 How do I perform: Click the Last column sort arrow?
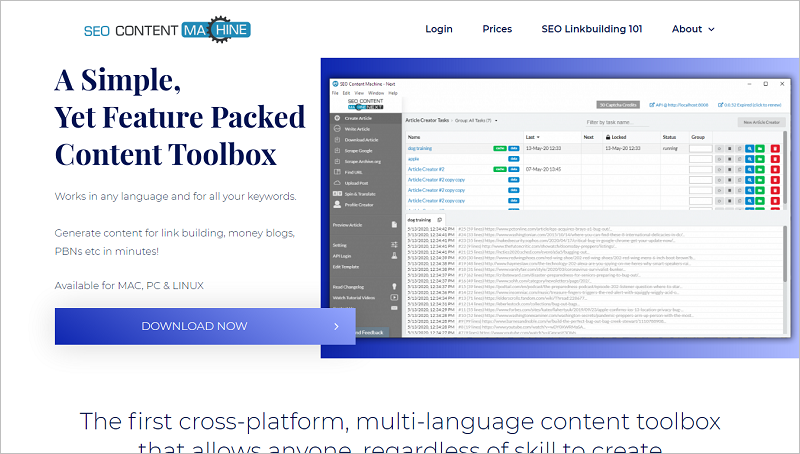click(x=538, y=137)
